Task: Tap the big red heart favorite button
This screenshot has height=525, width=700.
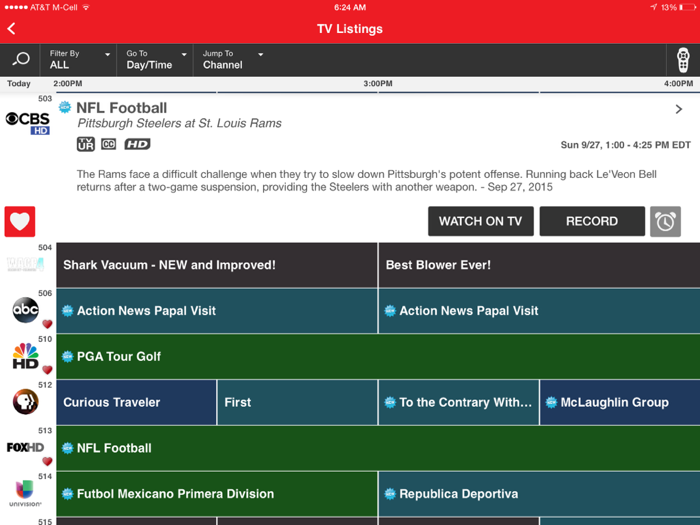Action: (20, 221)
